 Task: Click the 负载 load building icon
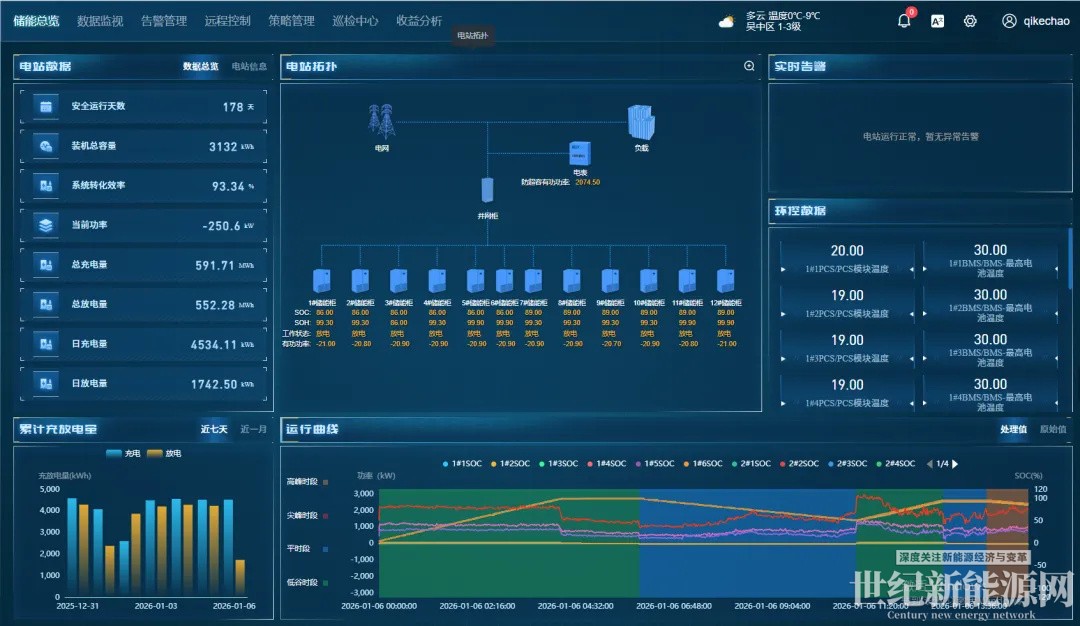click(x=640, y=122)
